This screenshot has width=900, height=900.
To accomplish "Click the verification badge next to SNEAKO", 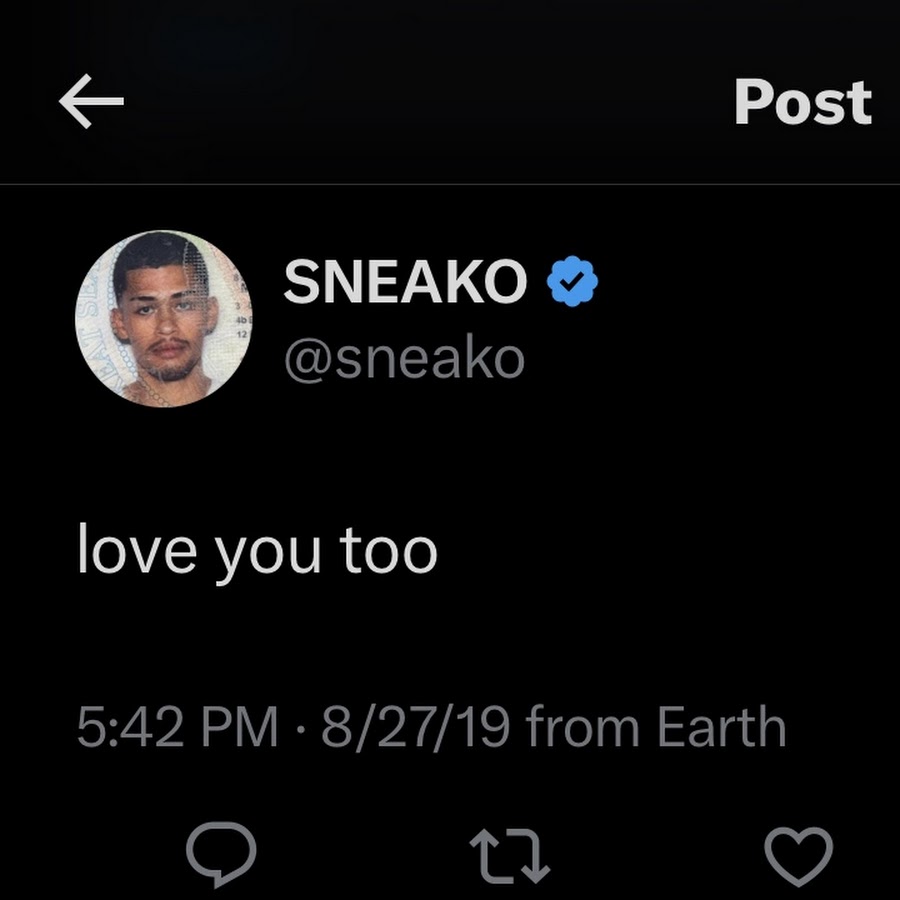I will pos(572,281).
